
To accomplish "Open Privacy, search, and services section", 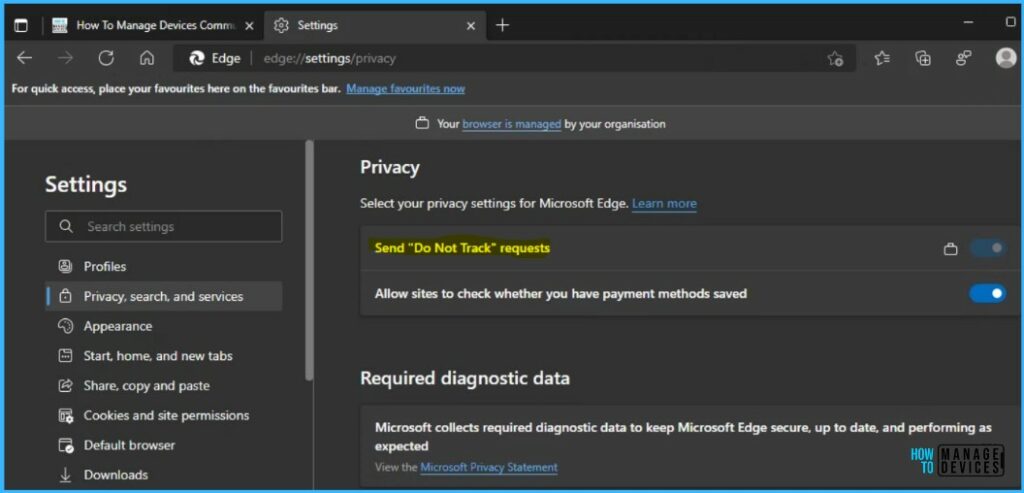I will point(163,296).
